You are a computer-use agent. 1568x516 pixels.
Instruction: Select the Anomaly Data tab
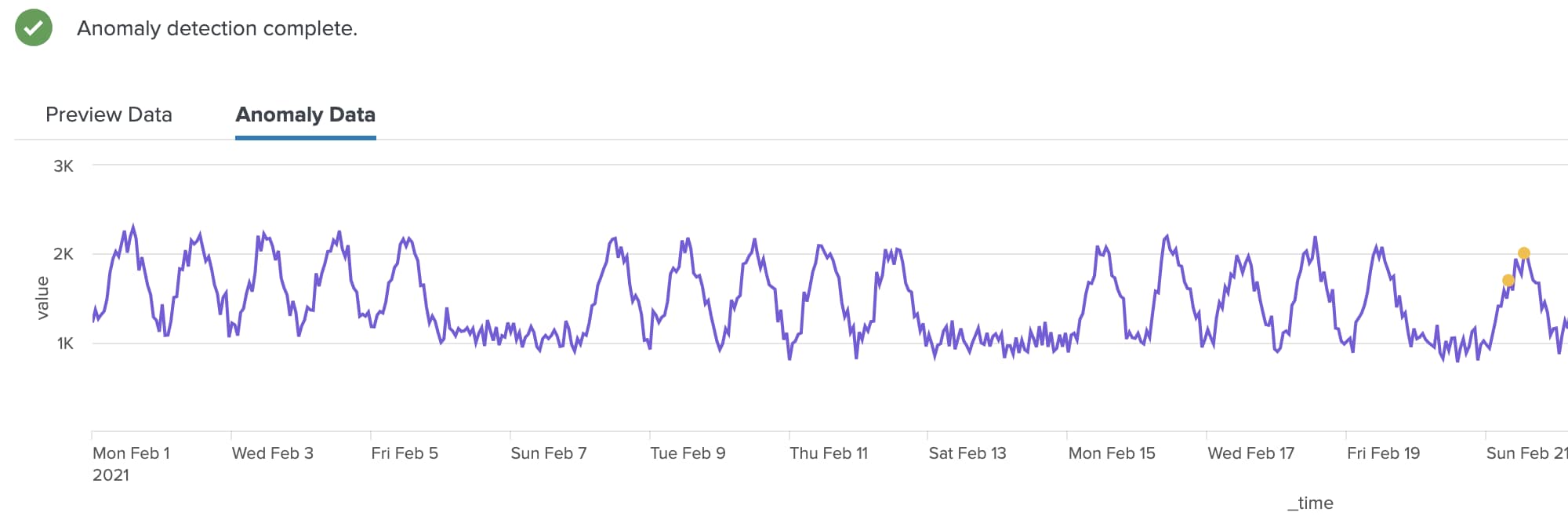click(x=305, y=114)
